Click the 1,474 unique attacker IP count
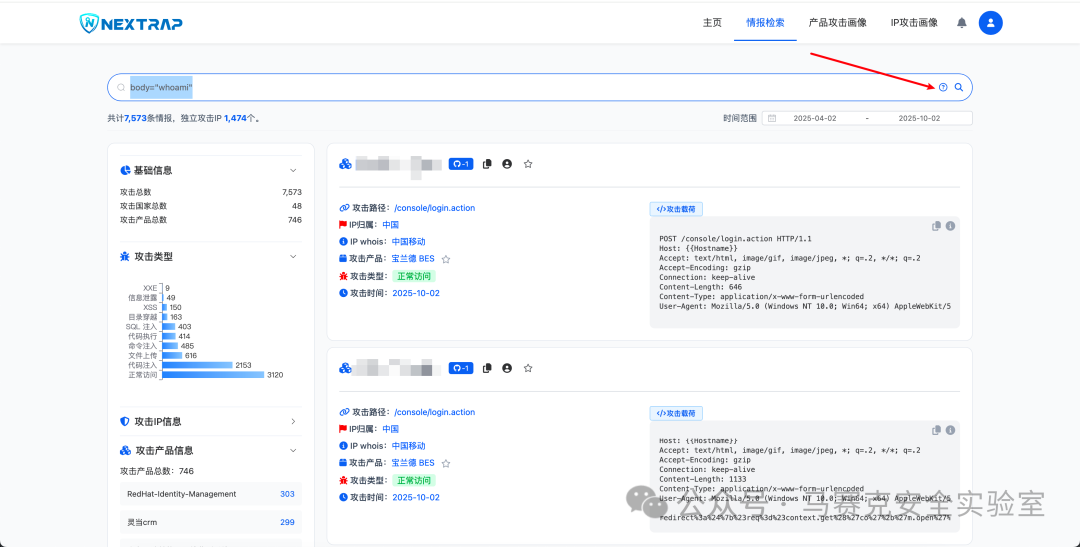This screenshot has height=547, width=1080. pyautogui.click(x=235, y=118)
